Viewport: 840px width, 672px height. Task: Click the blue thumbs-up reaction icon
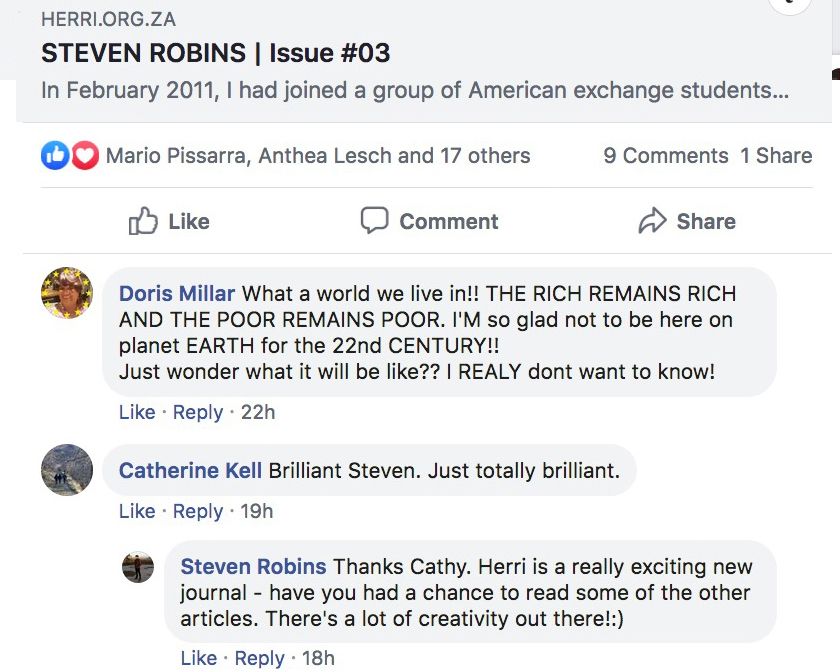[54, 156]
